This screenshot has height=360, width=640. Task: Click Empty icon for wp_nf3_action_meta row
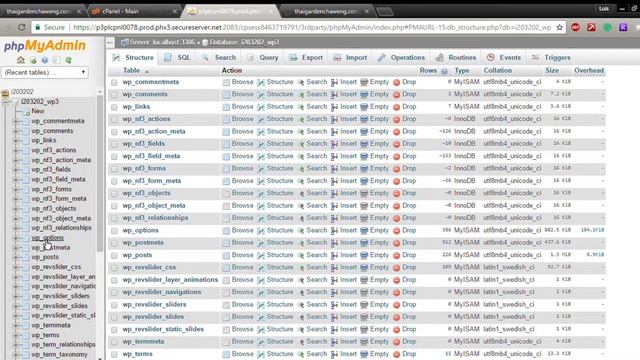tap(364, 132)
